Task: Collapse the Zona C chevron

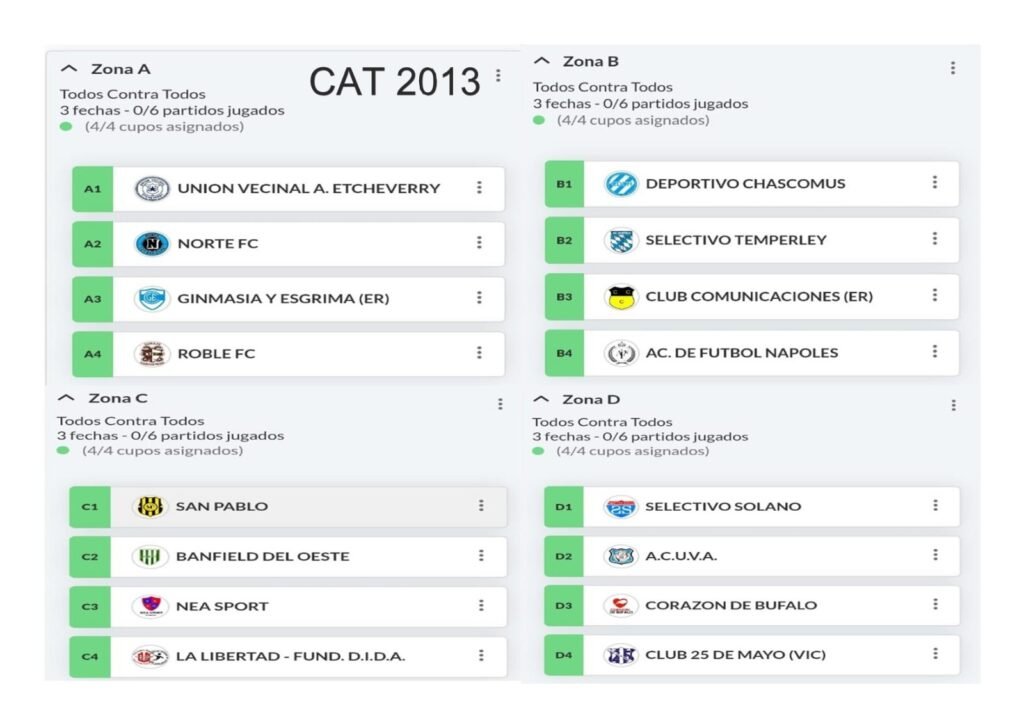Action: point(67,398)
